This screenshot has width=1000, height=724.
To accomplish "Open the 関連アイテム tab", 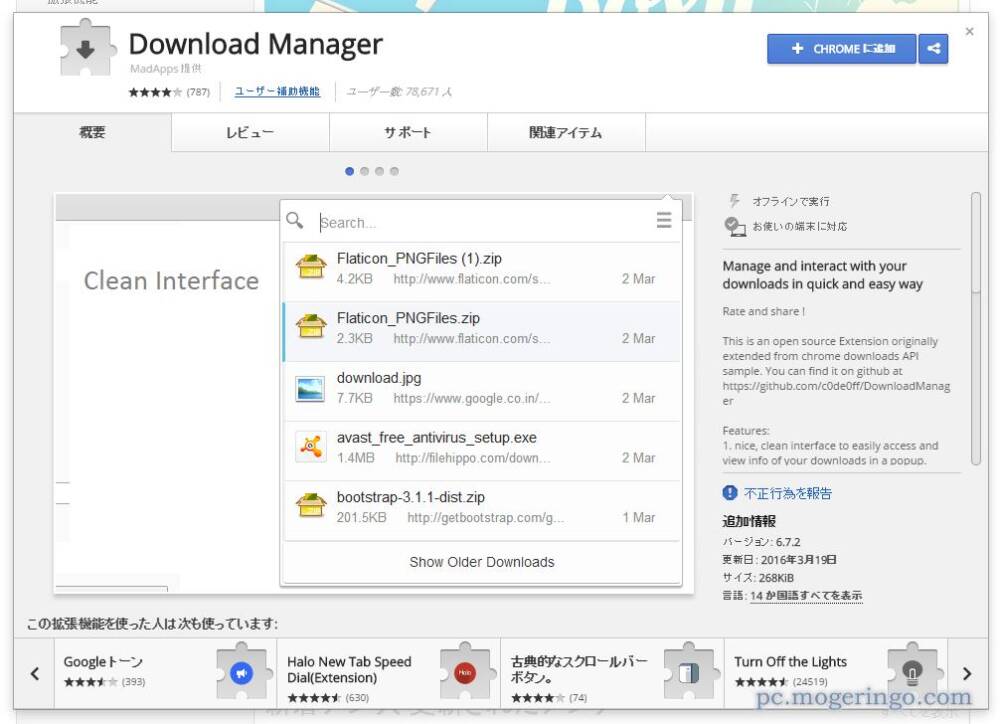I will pyautogui.click(x=566, y=132).
